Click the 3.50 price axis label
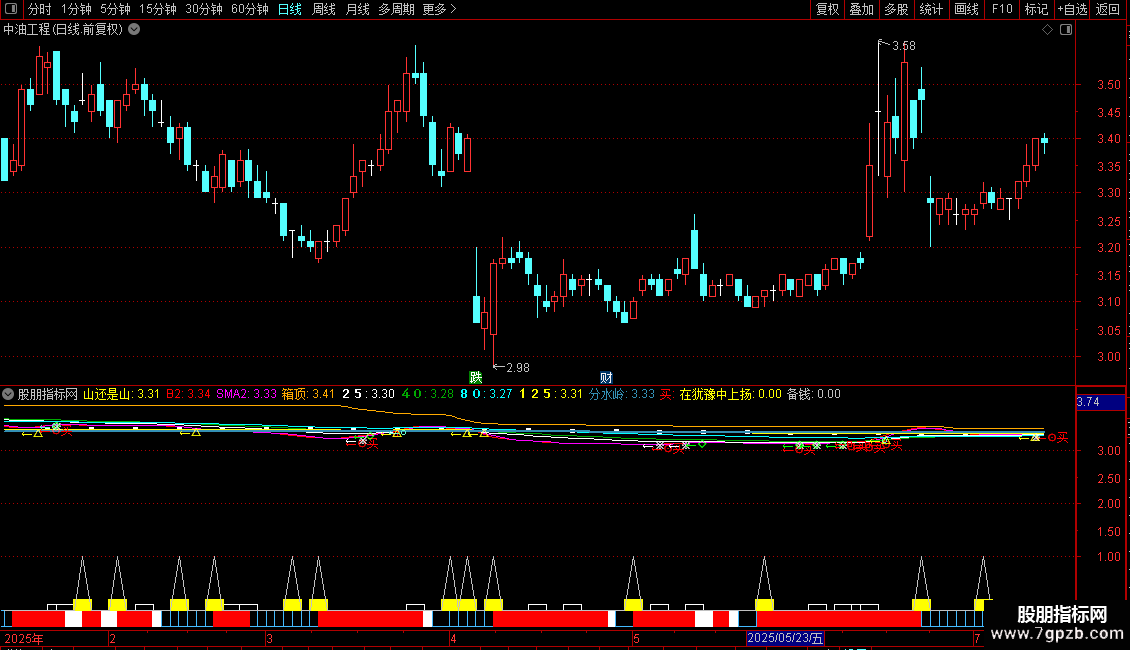The image size is (1130, 650). pyautogui.click(x=1108, y=84)
